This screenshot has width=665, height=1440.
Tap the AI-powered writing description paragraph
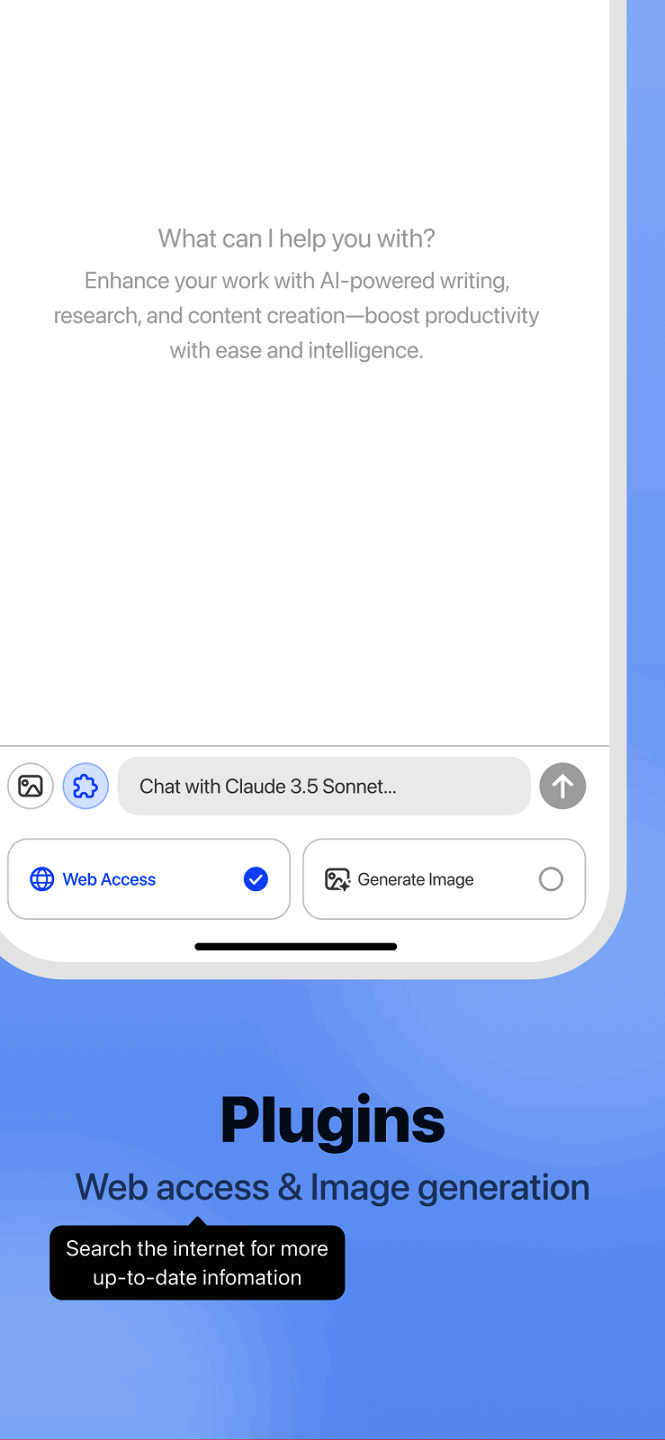[297, 316]
